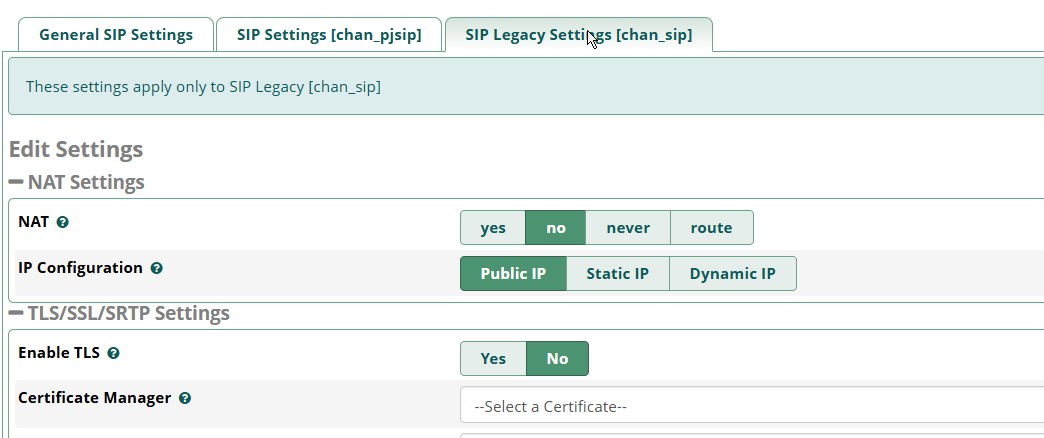Select the NAT 'no' option
The height and width of the screenshot is (438, 1044).
(x=556, y=228)
